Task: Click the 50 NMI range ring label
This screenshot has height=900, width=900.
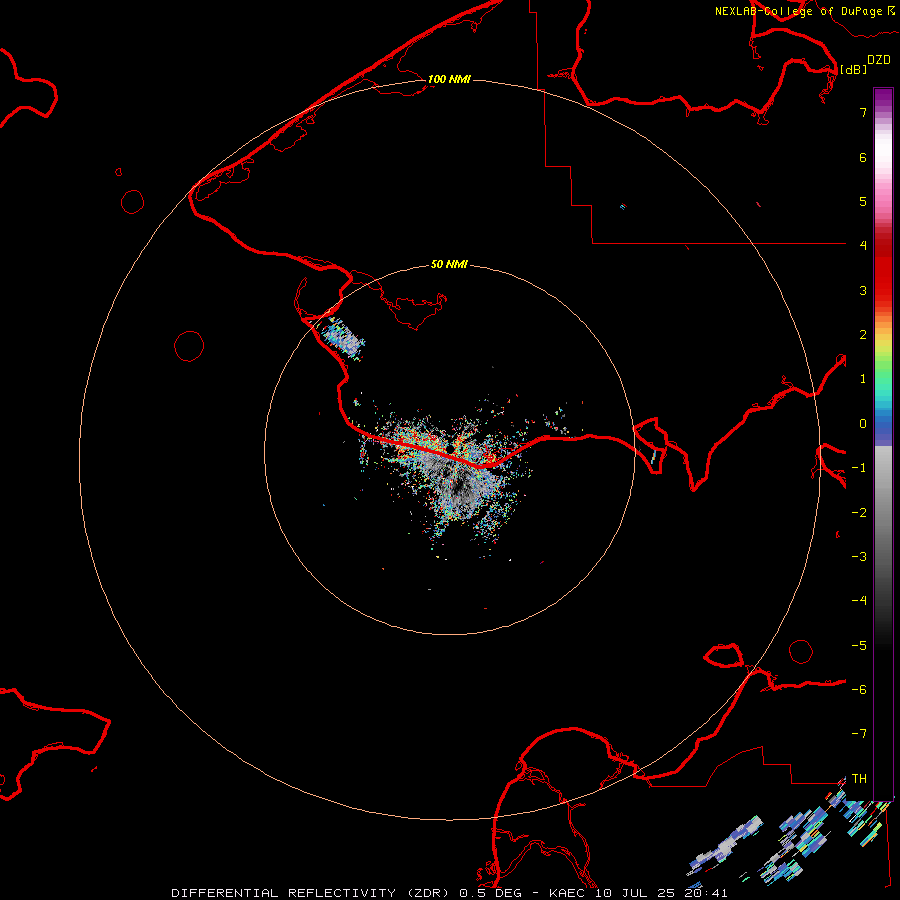Action: [449, 264]
